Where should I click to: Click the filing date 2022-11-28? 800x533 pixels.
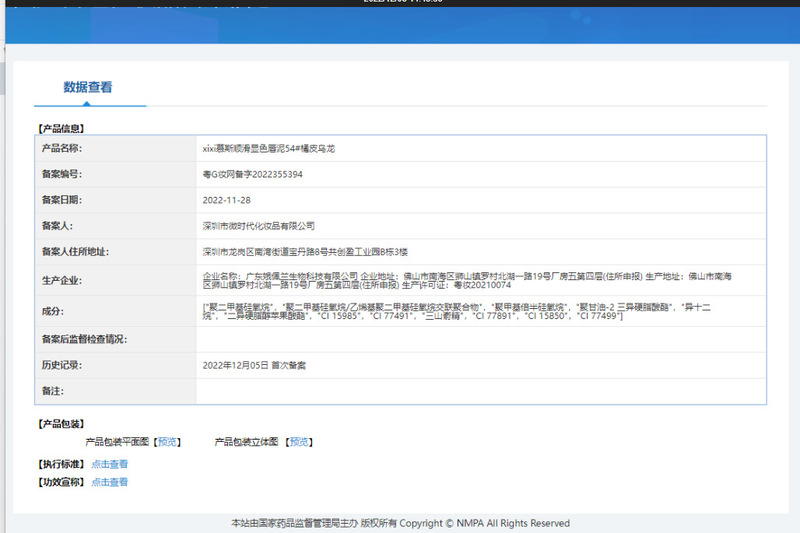tap(227, 200)
